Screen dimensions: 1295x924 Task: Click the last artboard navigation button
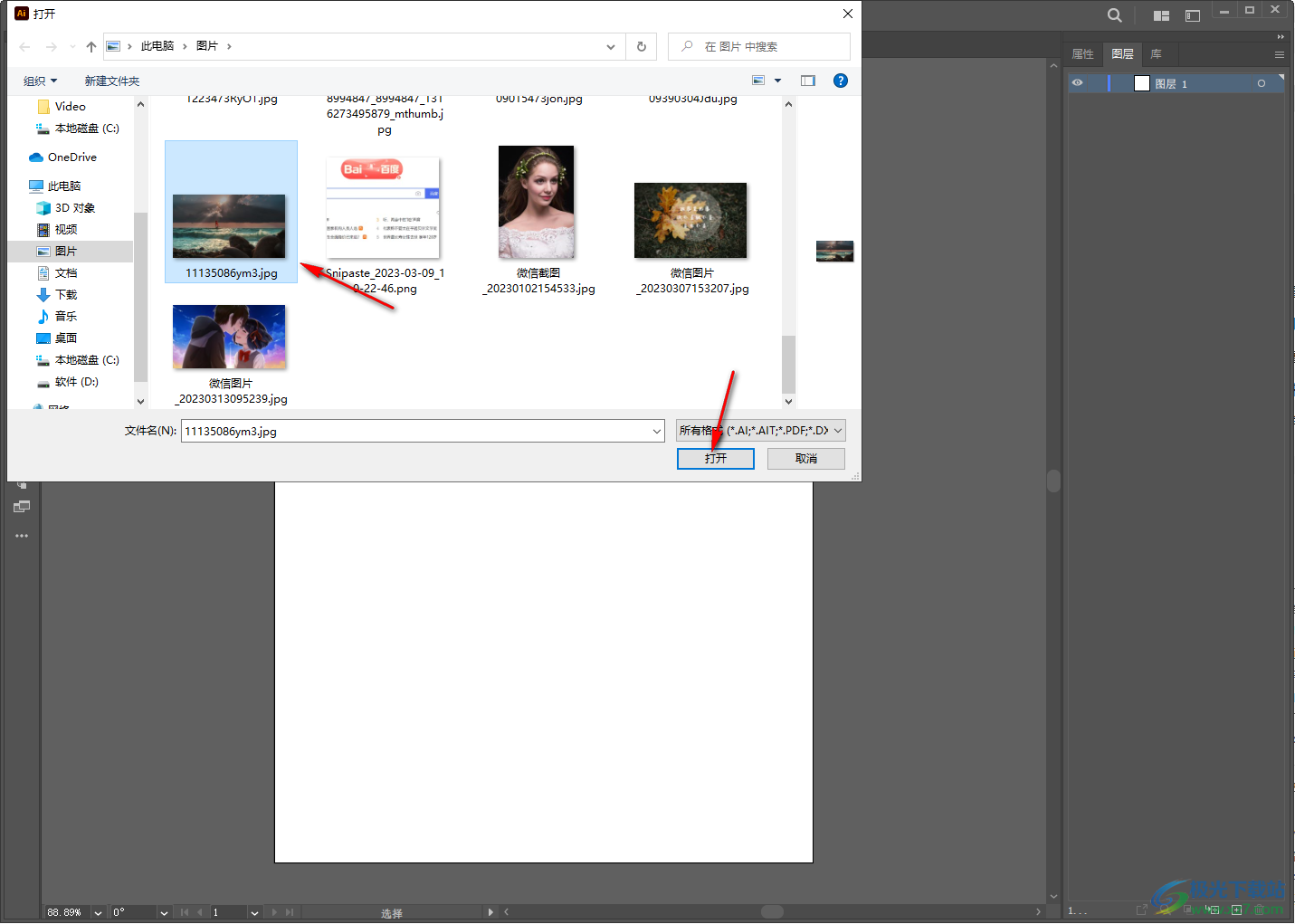(290, 912)
